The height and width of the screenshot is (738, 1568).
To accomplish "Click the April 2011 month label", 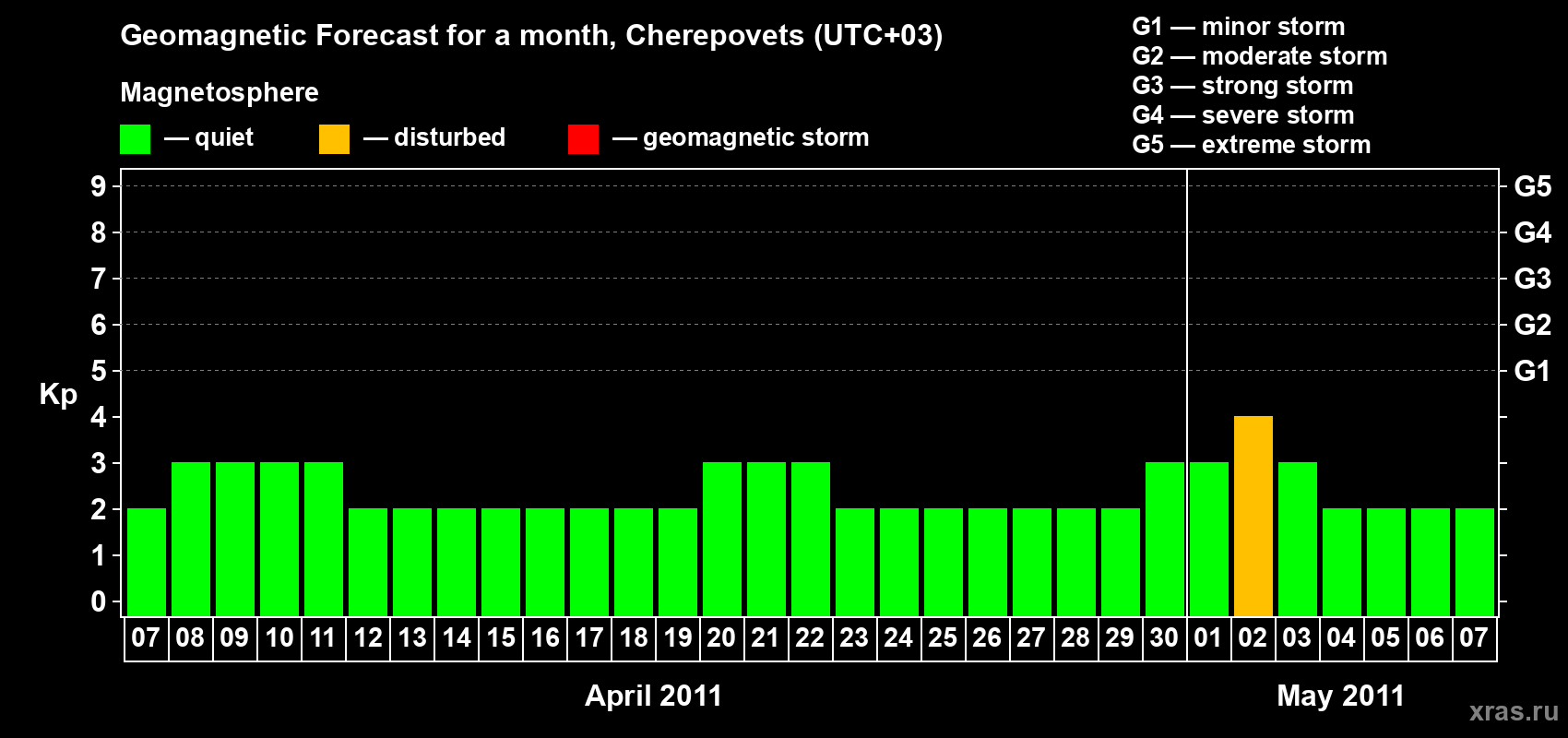I will pyautogui.click(x=654, y=696).
